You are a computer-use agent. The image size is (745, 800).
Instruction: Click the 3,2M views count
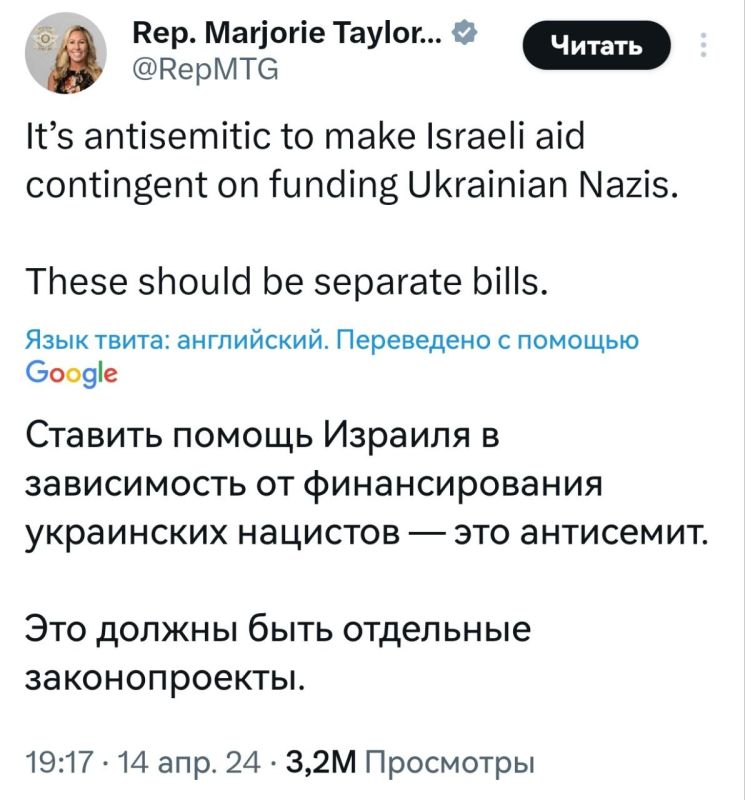click(x=321, y=763)
